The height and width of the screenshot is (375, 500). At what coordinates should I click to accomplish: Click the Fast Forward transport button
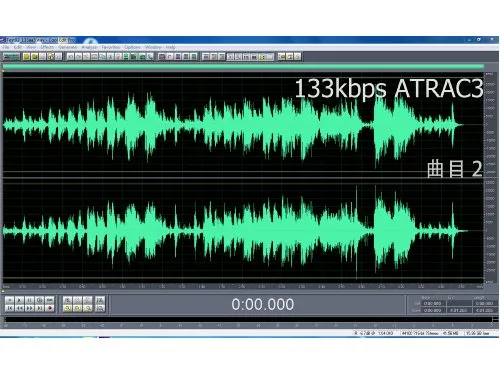(29, 308)
